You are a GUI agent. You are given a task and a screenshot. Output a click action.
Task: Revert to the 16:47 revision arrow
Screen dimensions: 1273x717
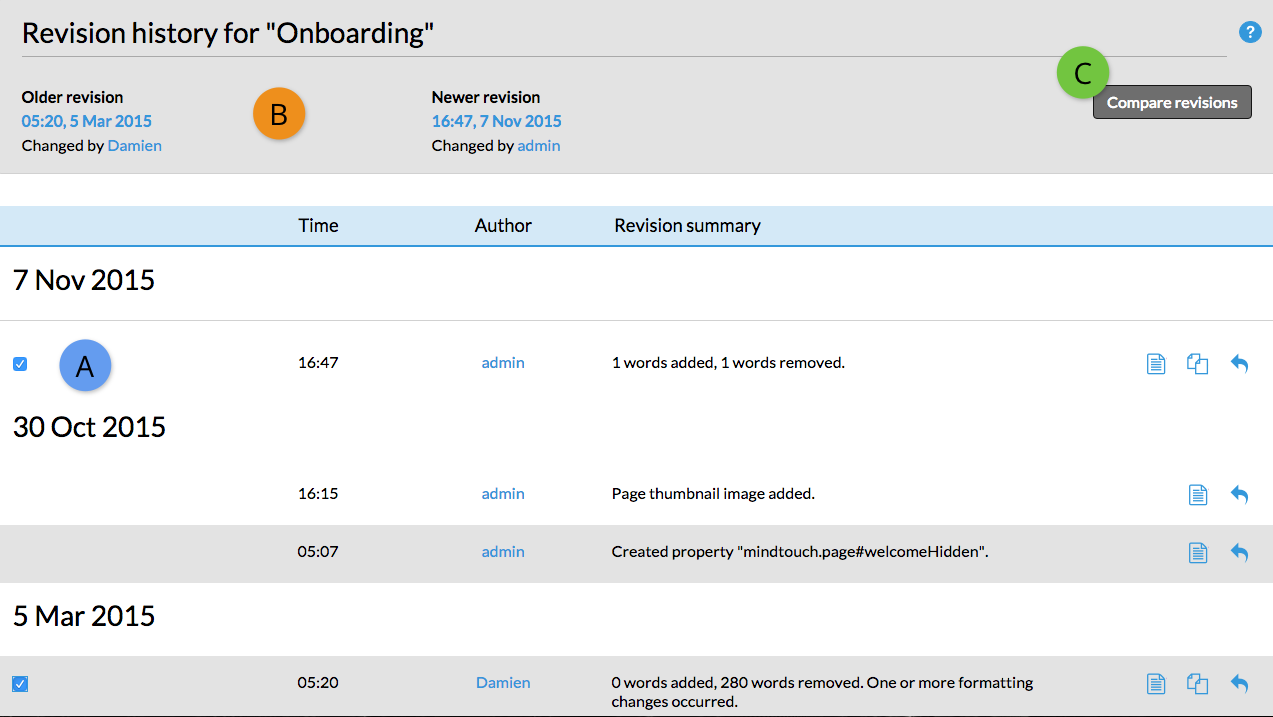(1239, 364)
